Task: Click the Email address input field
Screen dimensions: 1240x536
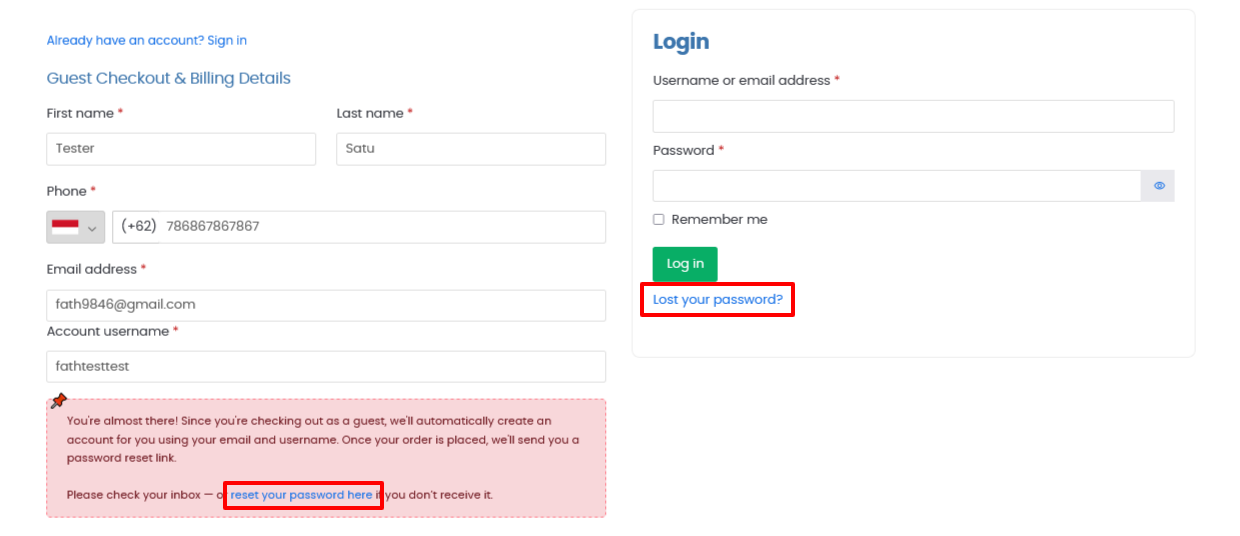Action: 325,305
